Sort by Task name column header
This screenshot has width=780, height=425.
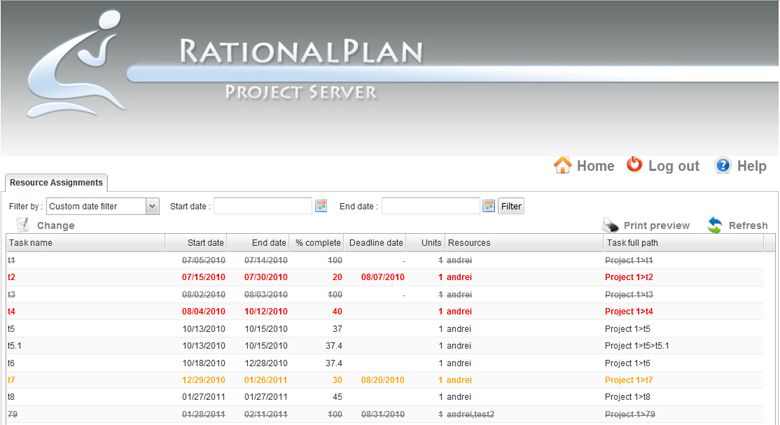tap(84, 243)
